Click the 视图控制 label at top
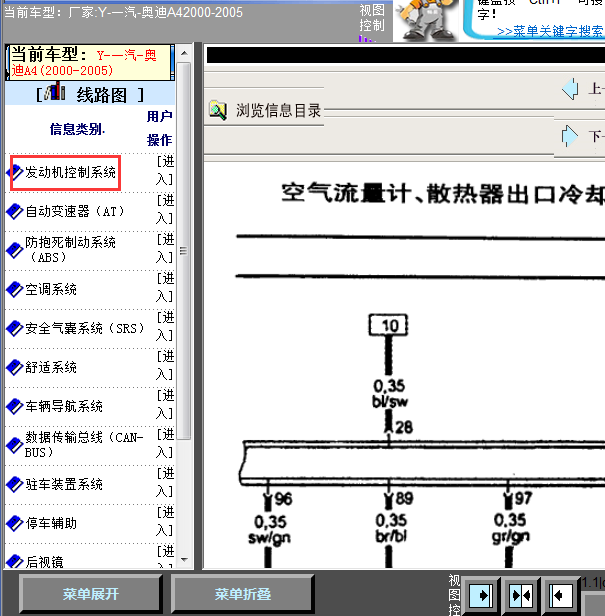Image resolution: width=605 pixels, height=616 pixels. point(372,18)
